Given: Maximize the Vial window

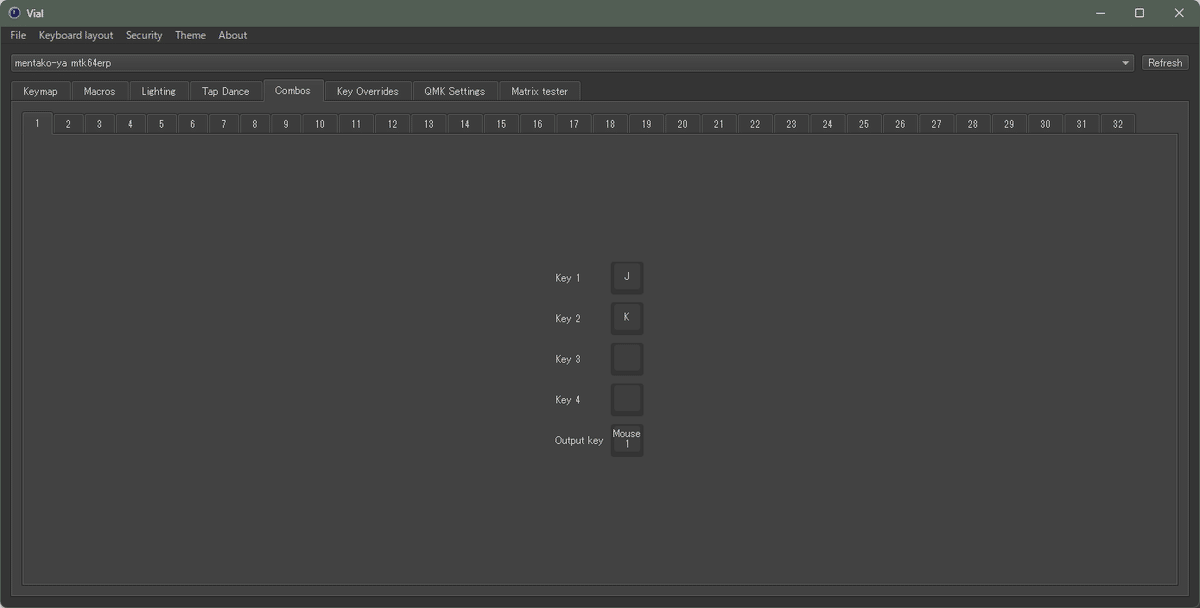Looking at the screenshot, I should [x=1139, y=13].
